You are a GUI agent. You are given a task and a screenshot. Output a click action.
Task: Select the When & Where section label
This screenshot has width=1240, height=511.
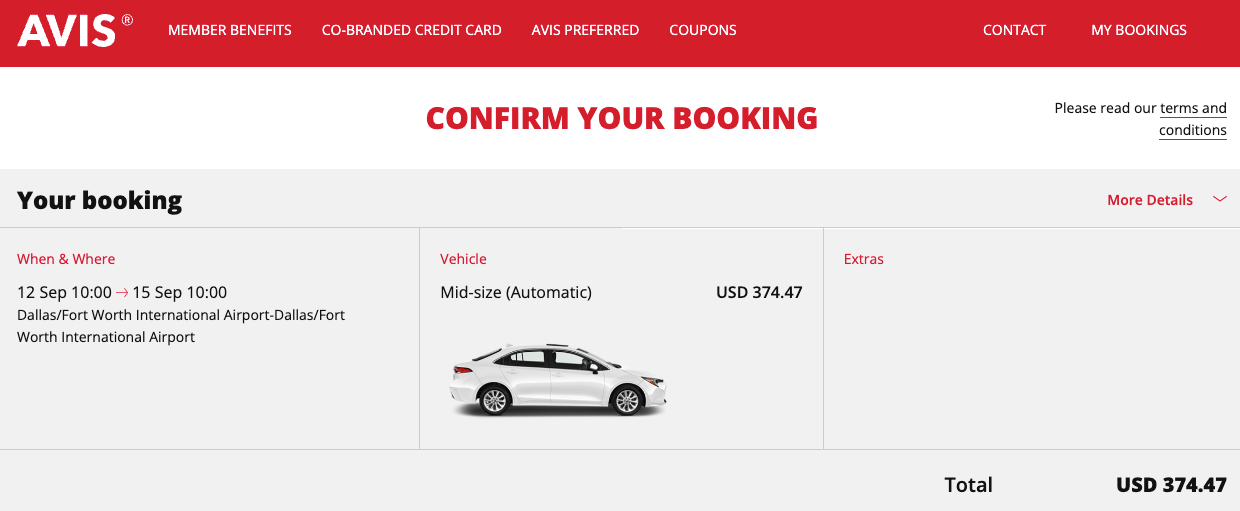tap(66, 259)
